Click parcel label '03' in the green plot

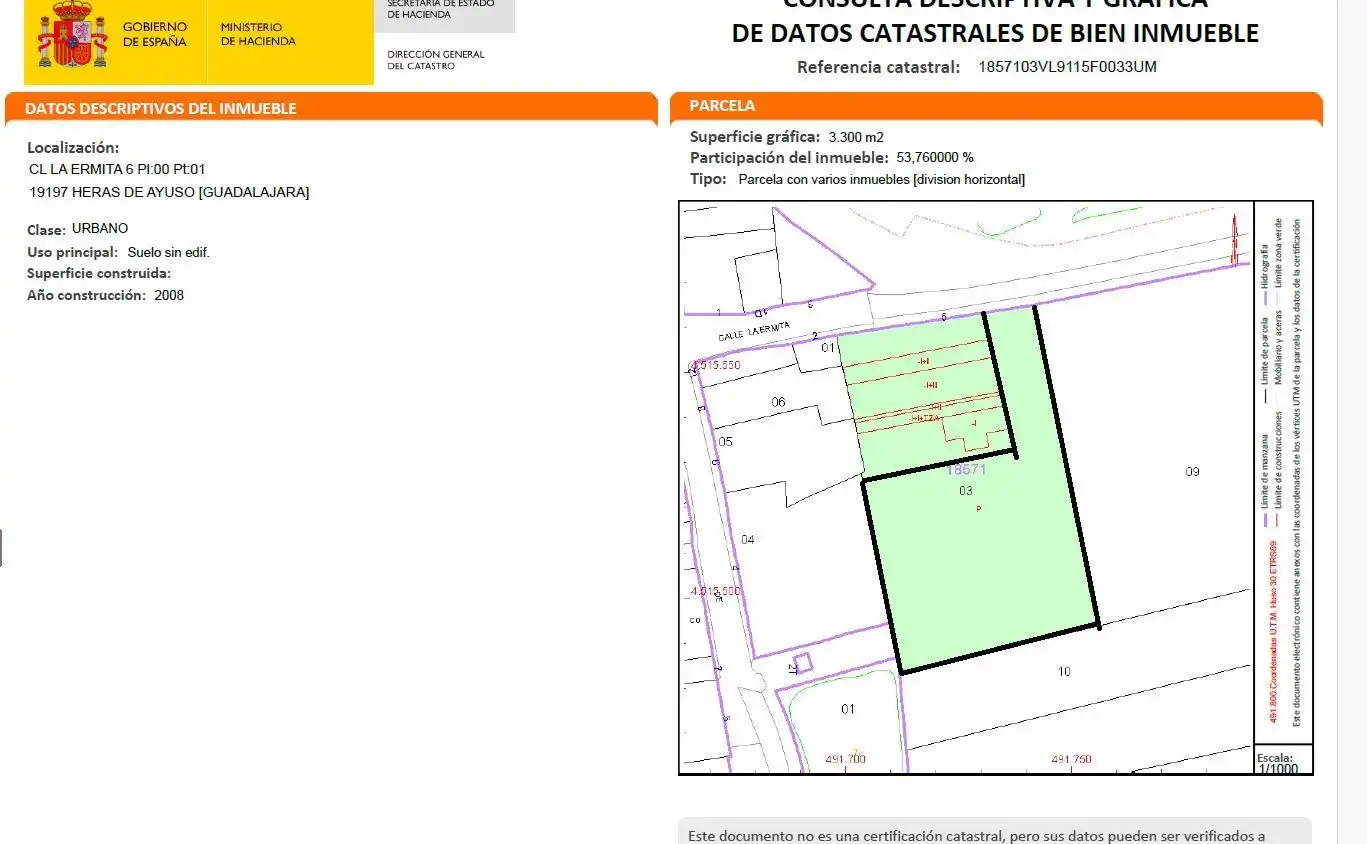pos(965,490)
